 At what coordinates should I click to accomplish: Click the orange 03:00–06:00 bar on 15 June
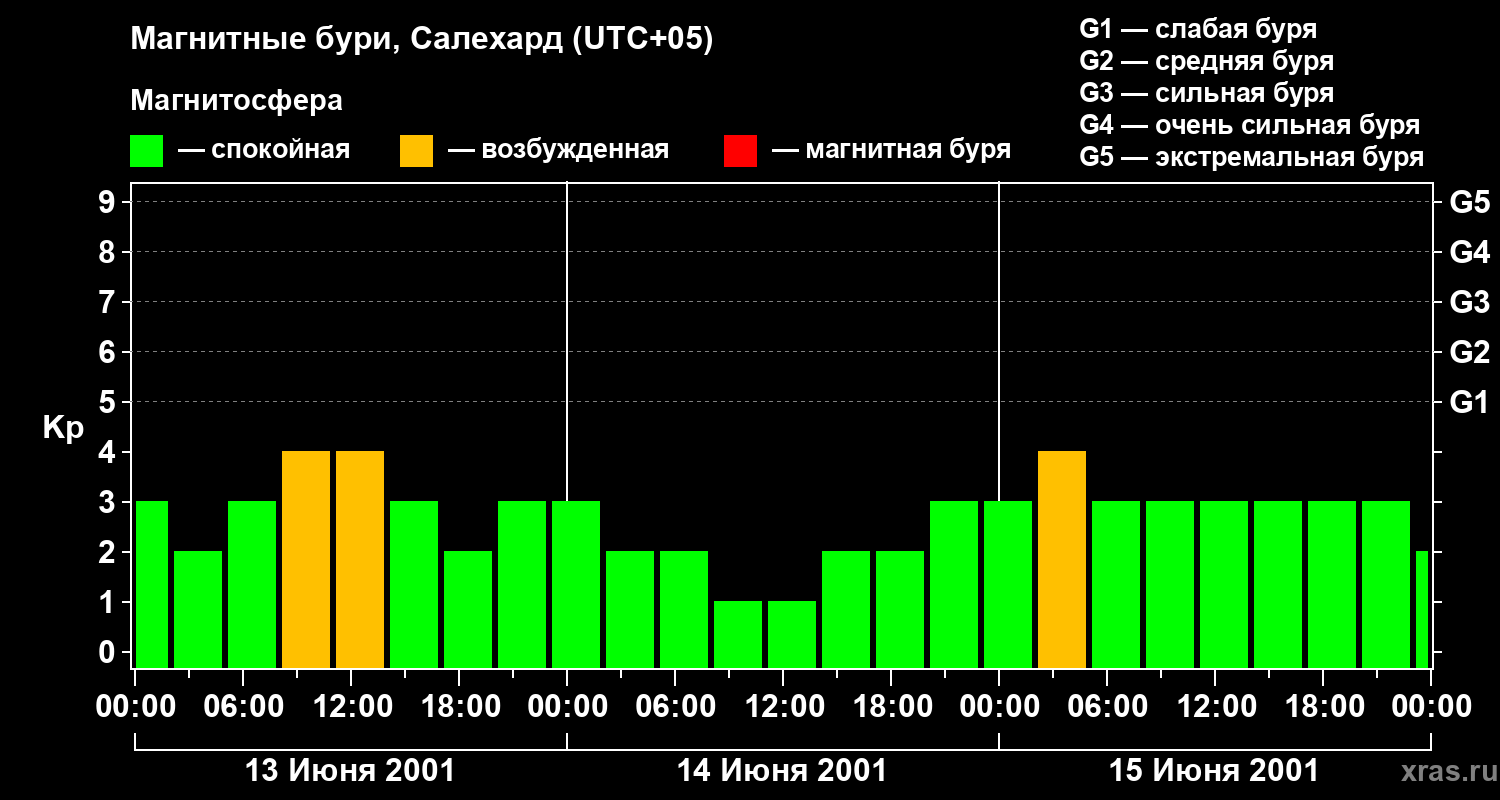coord(1062,560)
